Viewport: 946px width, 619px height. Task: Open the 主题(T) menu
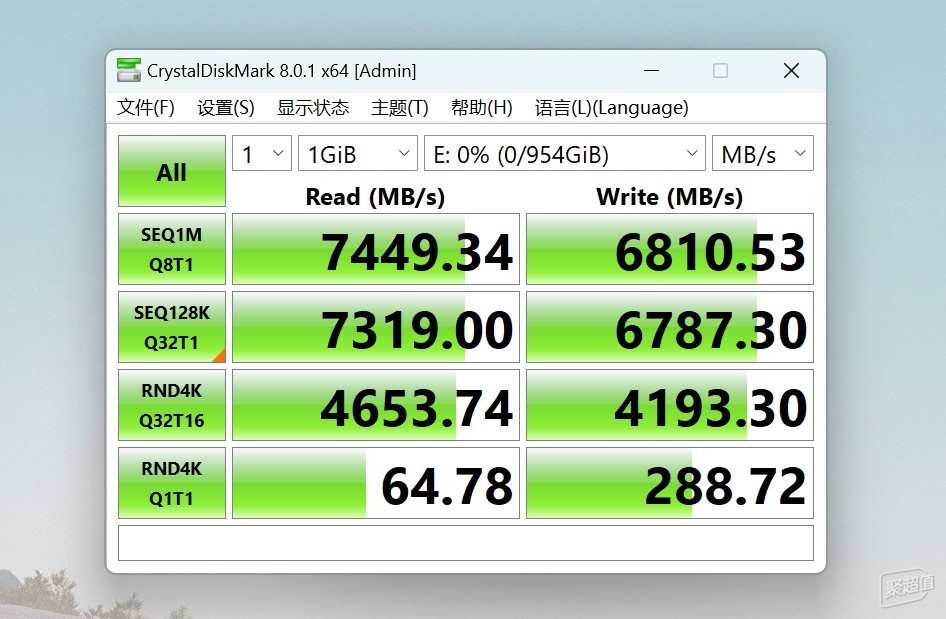(x=399, y=108)
